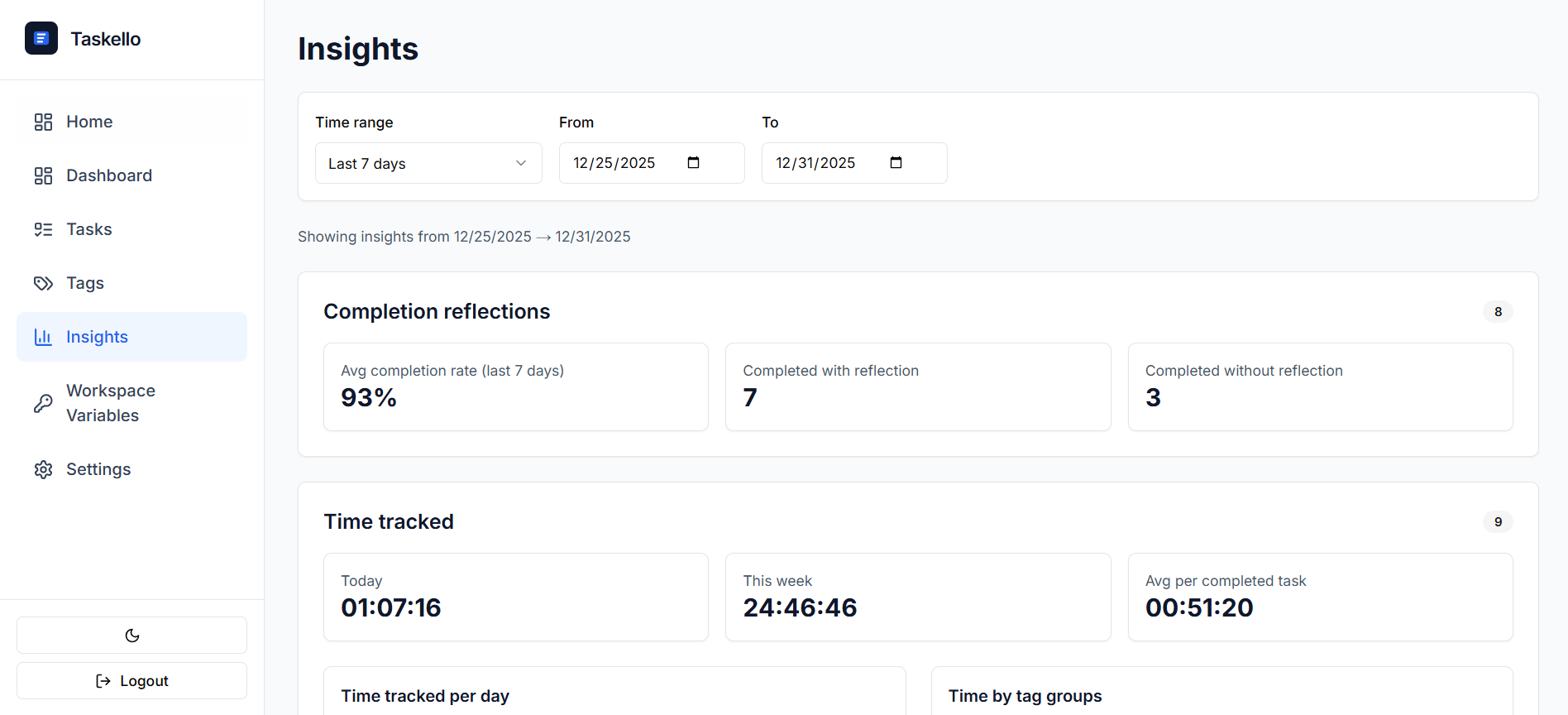
Task: Open the Time range dropdown
Action: [x=428, y=163]
